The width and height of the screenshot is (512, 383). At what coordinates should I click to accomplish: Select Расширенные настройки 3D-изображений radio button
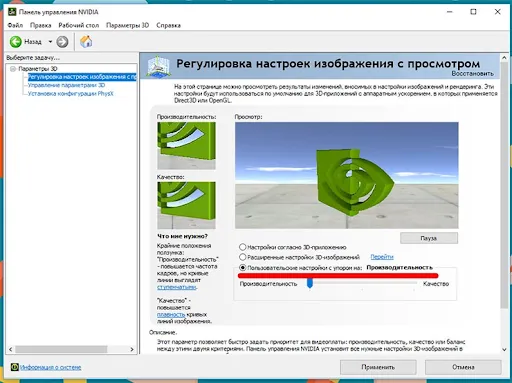tap(243, 257)
